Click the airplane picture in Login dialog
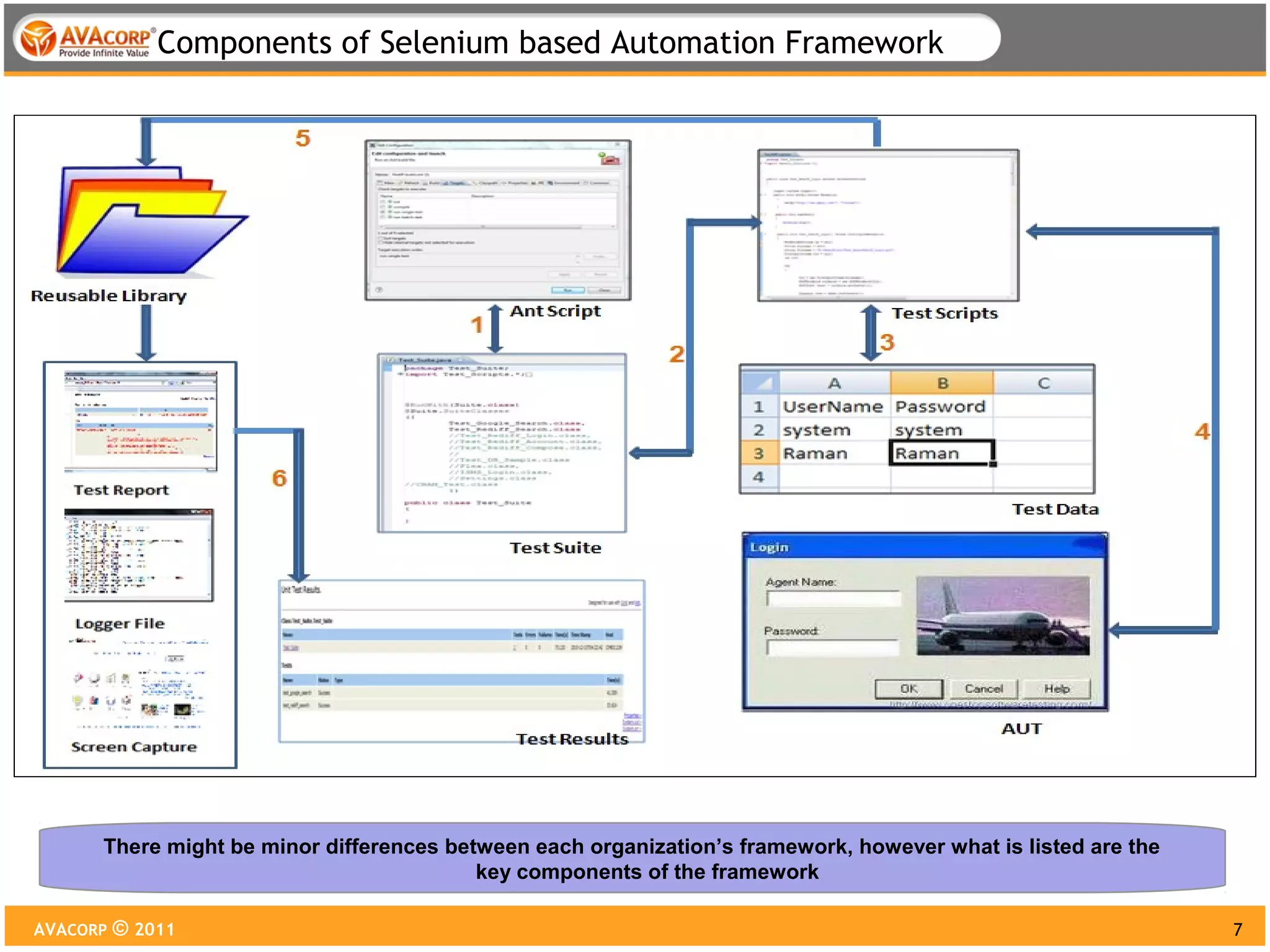 pos(1003,616)
